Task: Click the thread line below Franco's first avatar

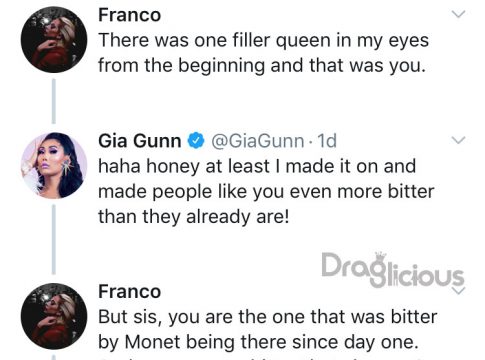Action: tap(54, 101)
